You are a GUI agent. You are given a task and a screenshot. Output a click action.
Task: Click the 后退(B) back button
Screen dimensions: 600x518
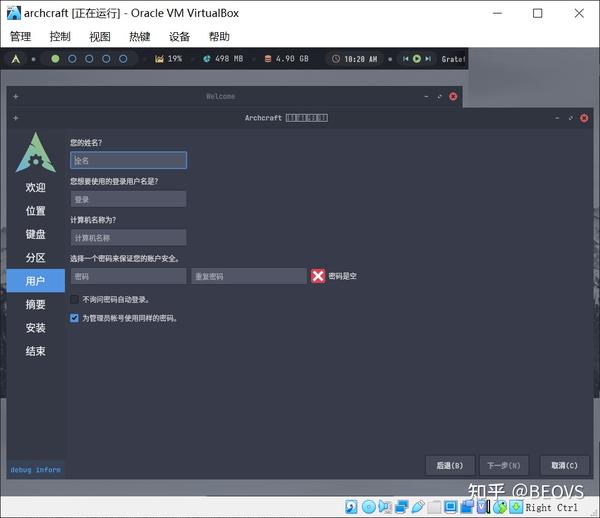450,465
